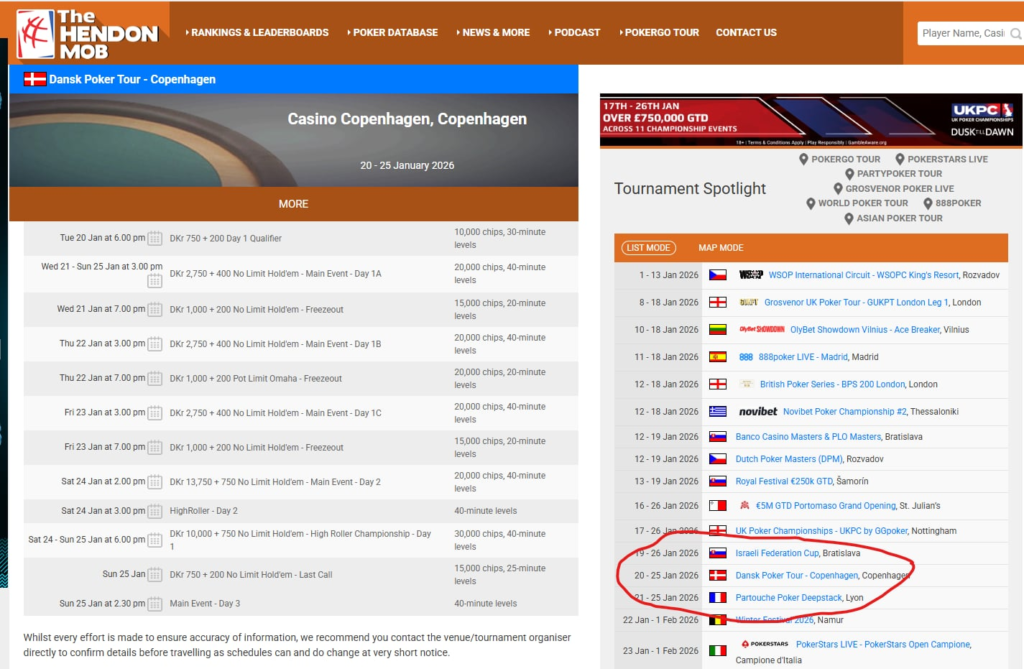The width and height of the screenshot is (1024, 669).
Task: Expand the Rankings & Leaderboards menu
Action: coord(257,32)
